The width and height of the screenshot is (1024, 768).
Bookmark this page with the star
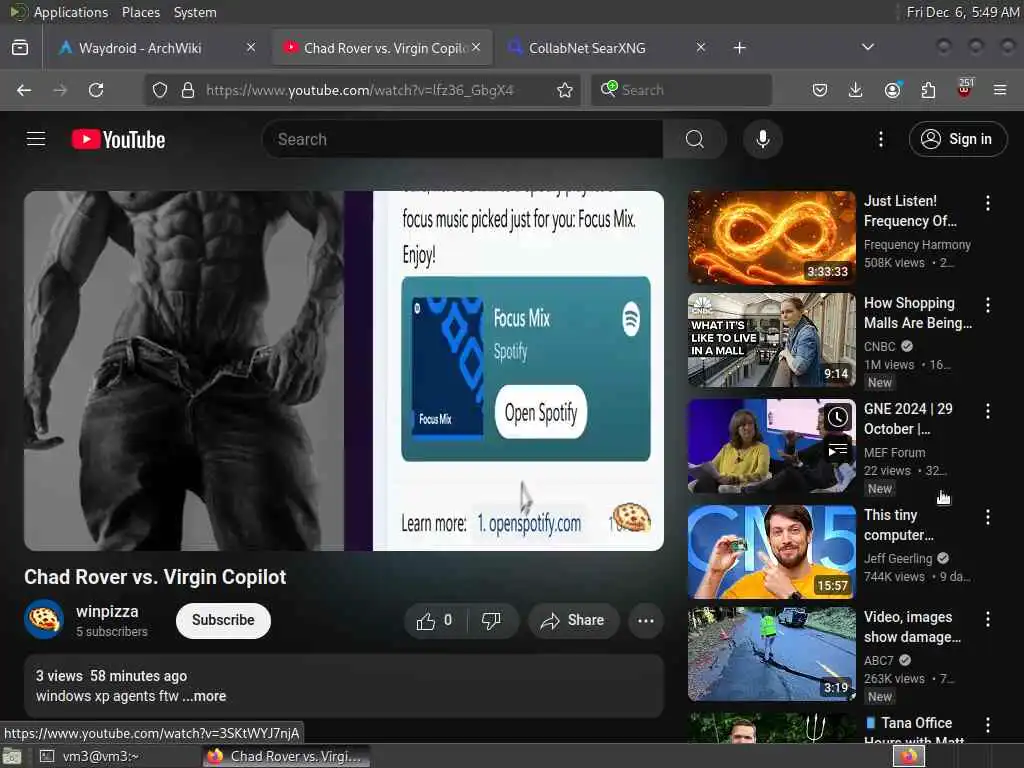pos(565,90)
